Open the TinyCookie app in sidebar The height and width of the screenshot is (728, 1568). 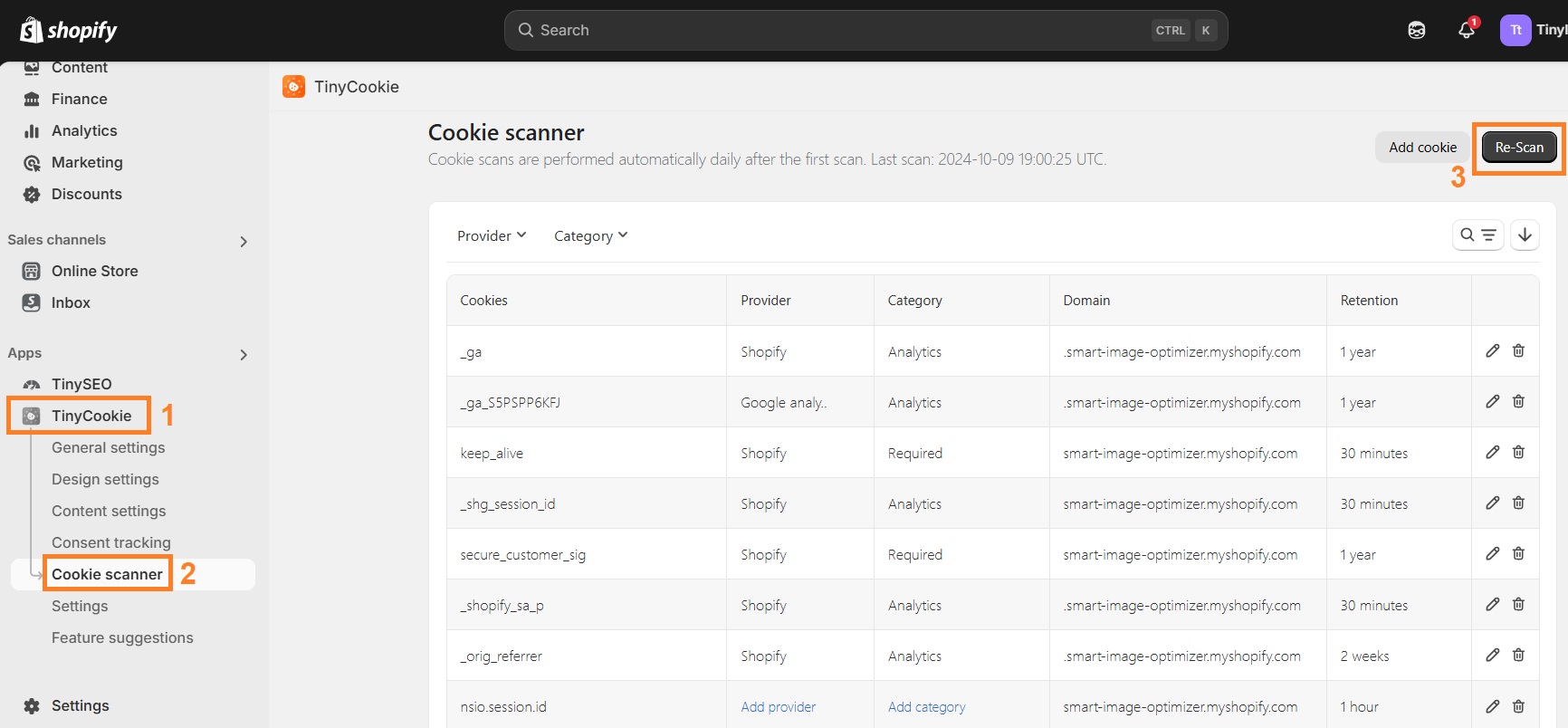91,416
